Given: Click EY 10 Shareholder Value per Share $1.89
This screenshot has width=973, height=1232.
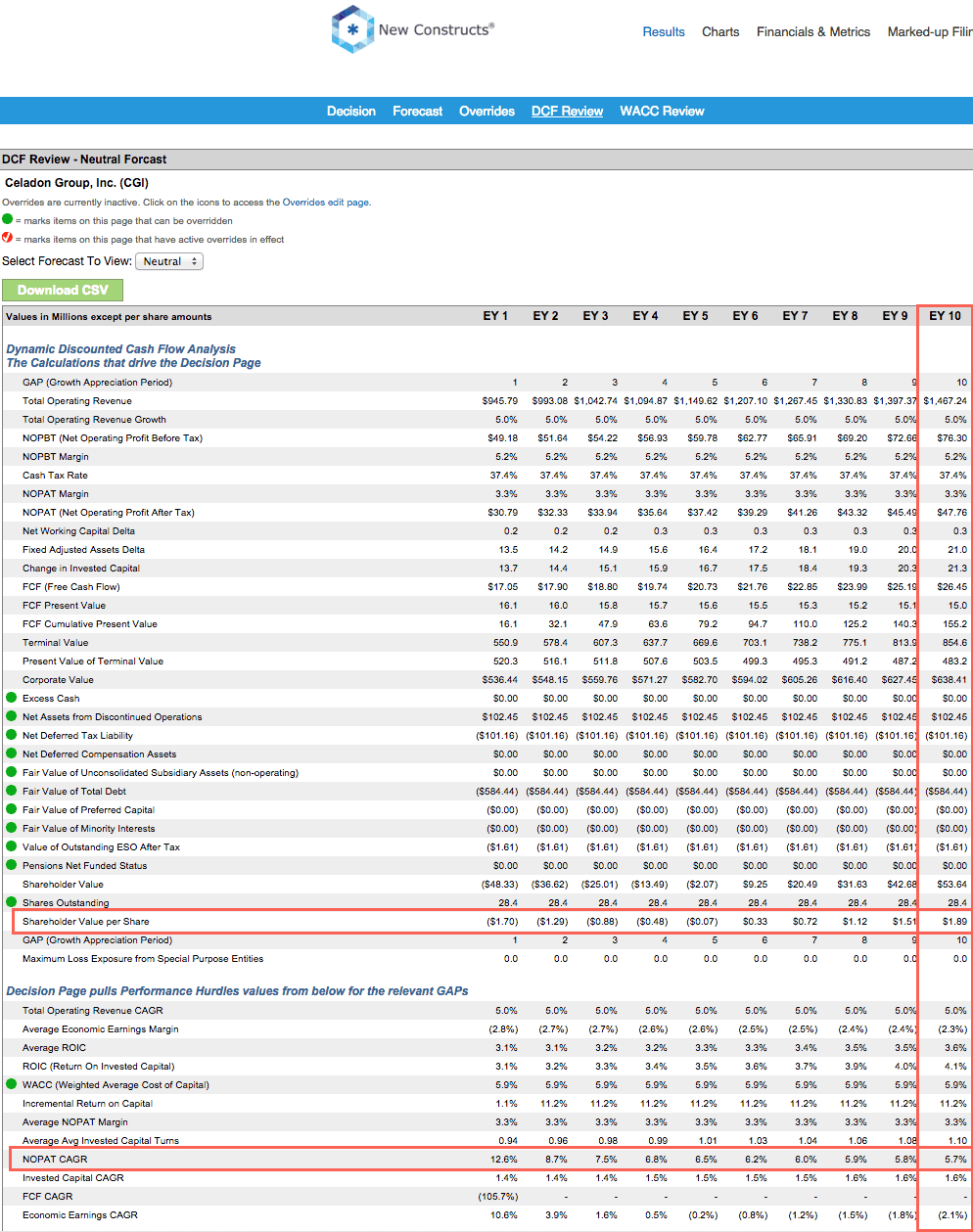Looking at the screenshot, I should 954,922.
